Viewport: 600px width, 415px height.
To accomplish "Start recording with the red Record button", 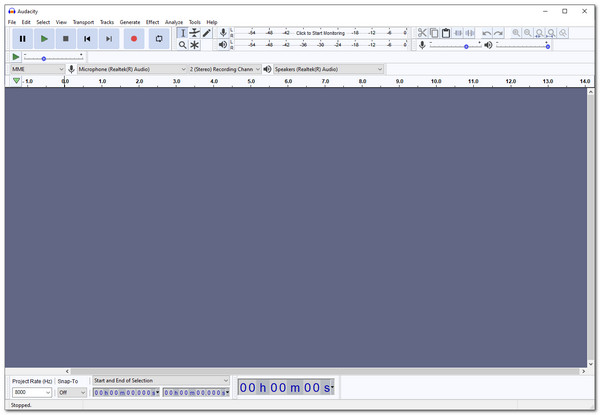I will [134, 39].
